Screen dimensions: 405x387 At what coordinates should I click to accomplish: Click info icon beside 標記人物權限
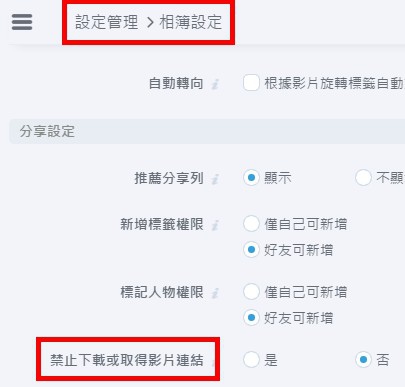(215, 293)
